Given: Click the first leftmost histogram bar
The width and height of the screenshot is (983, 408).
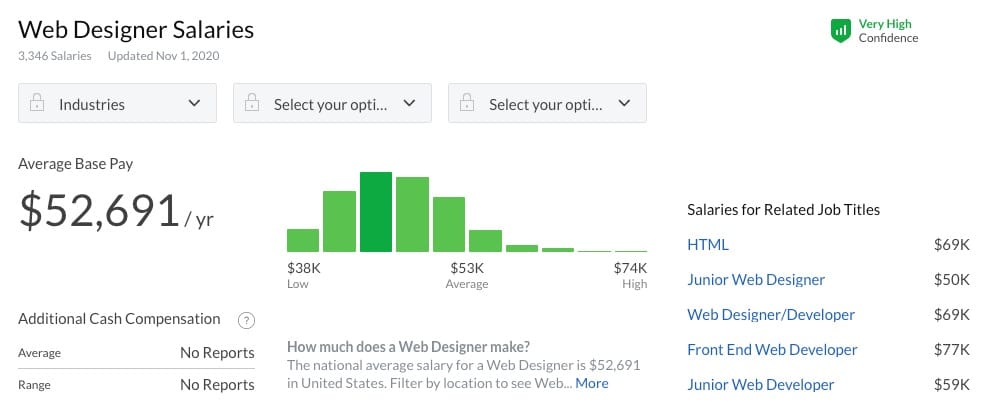Looking at the screenshot, I should pos(303,240).
